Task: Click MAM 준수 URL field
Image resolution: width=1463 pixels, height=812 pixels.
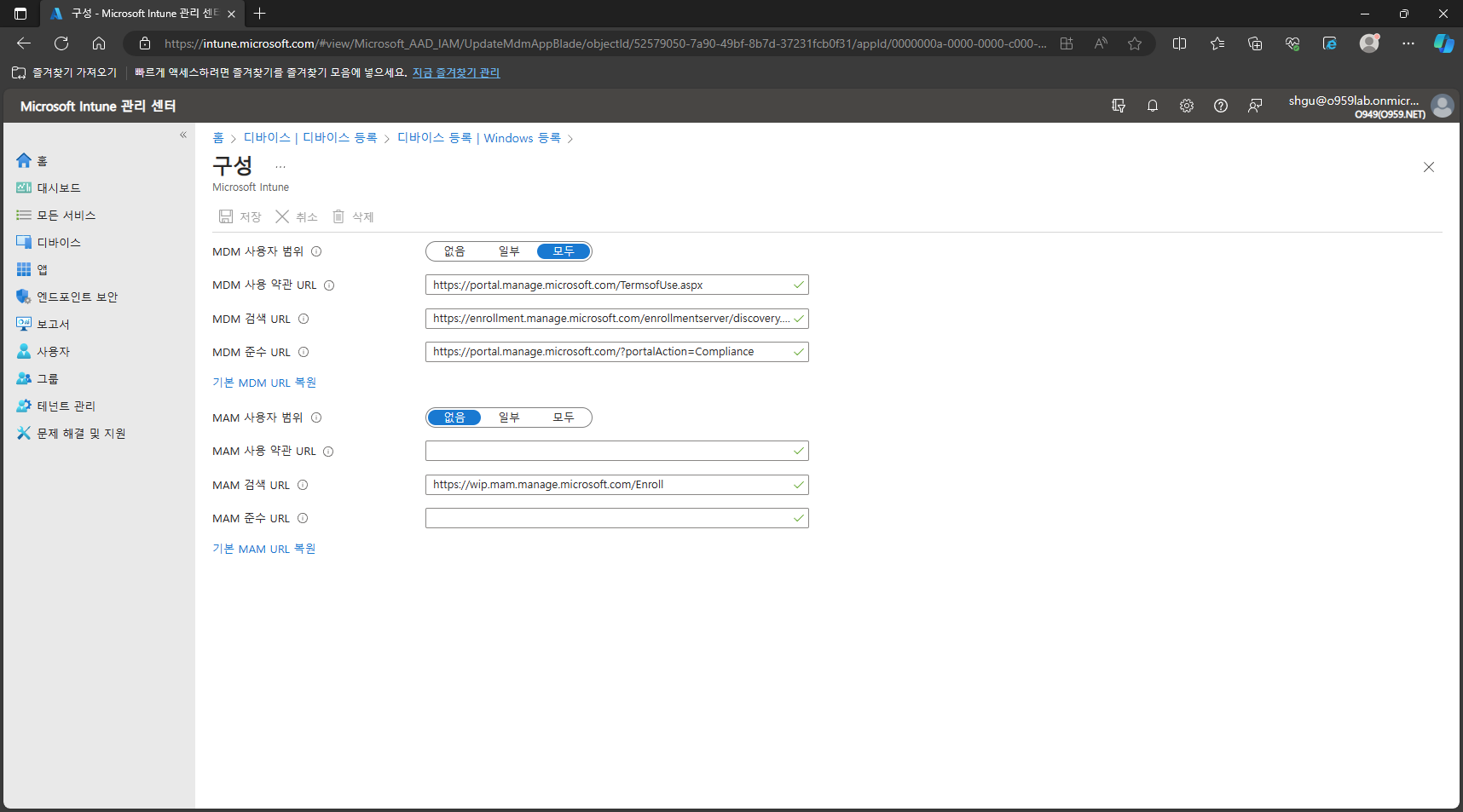Action: (x=616, y=518)
